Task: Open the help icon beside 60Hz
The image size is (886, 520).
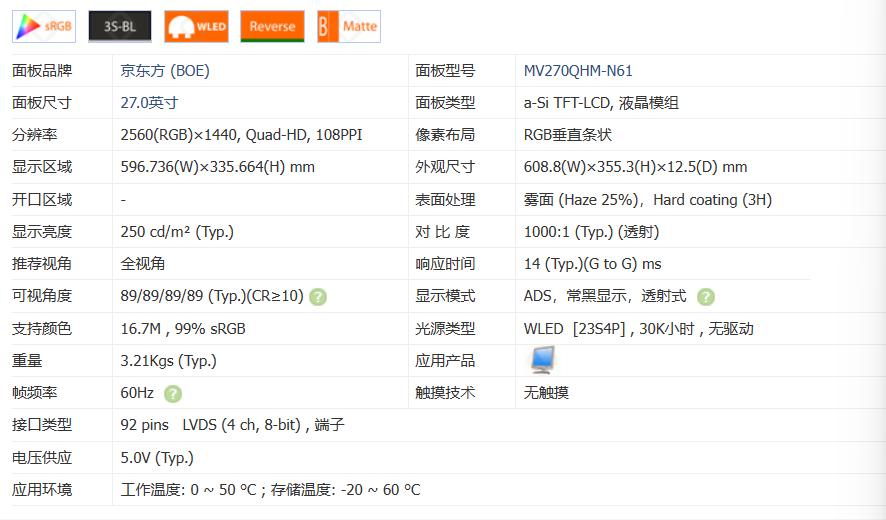Action: tap(173, 393)
